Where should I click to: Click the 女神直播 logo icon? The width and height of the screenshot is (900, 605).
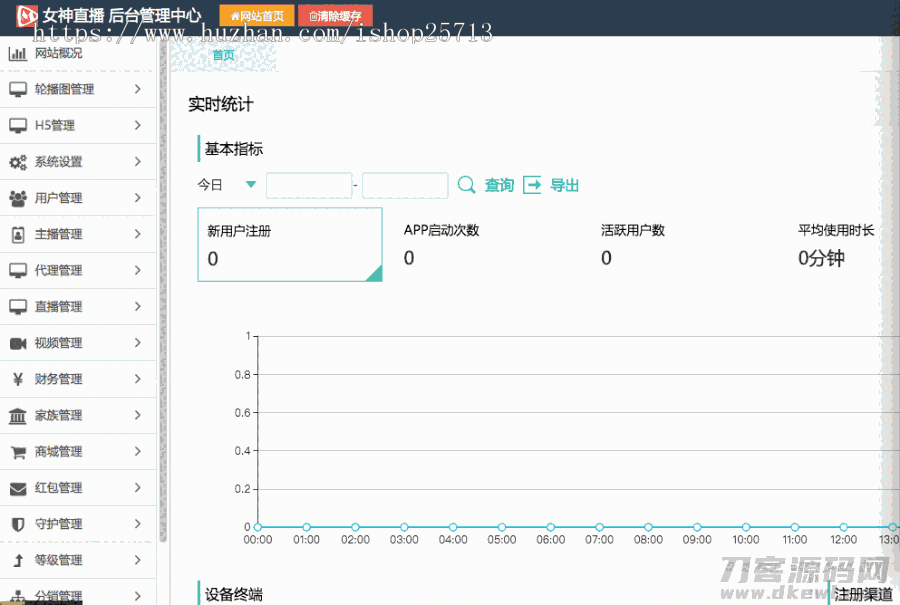click(x=26, y=15)
